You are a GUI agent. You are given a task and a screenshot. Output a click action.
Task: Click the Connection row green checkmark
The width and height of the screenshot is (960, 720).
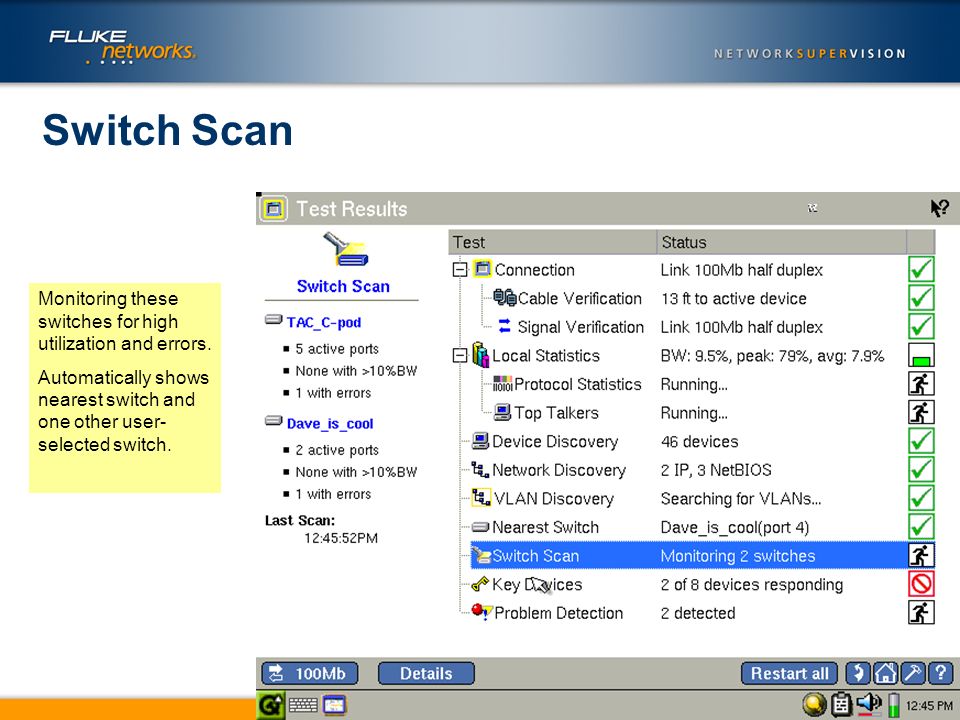pos(921,269)
